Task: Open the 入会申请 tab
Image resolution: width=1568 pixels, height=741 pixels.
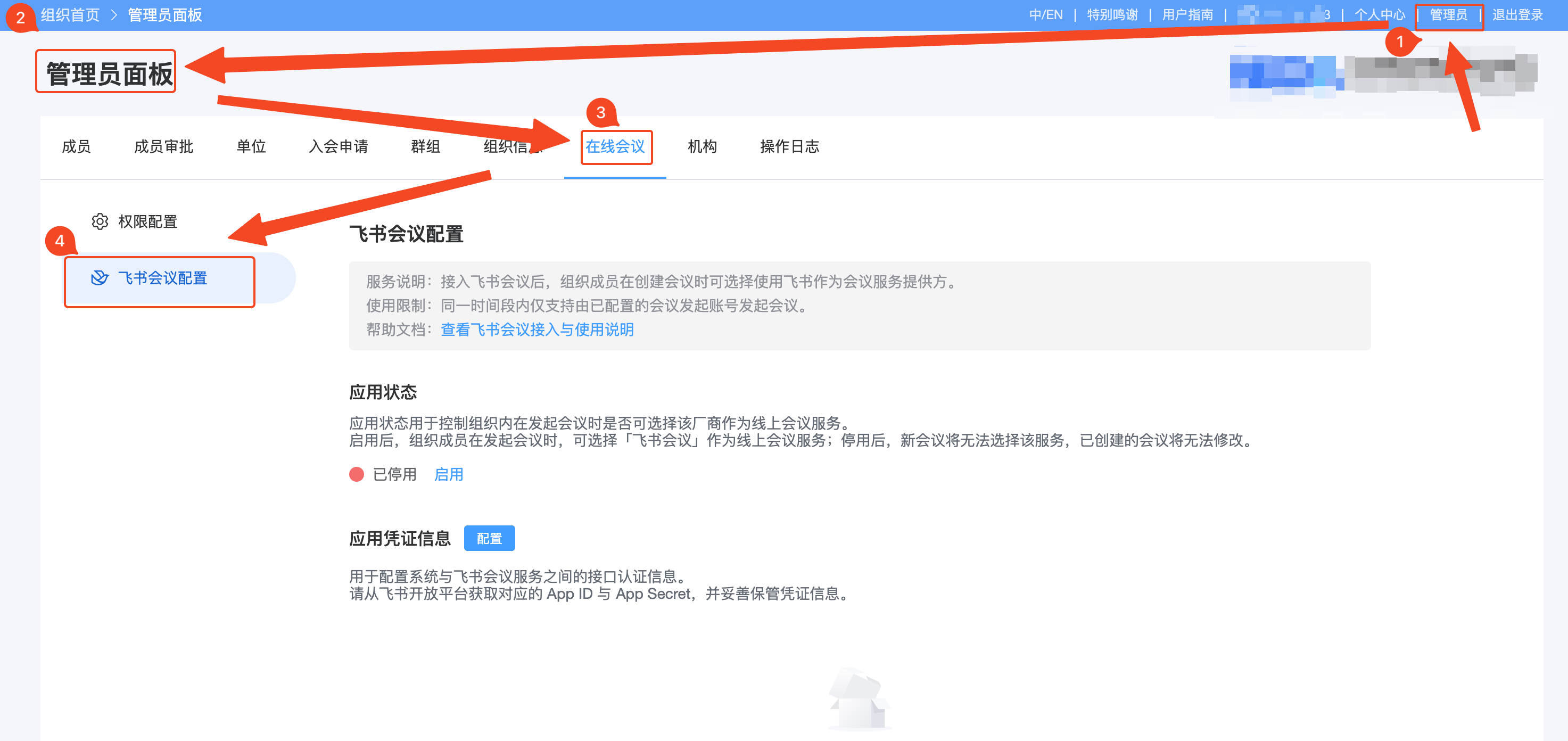Action: point(339,147)
